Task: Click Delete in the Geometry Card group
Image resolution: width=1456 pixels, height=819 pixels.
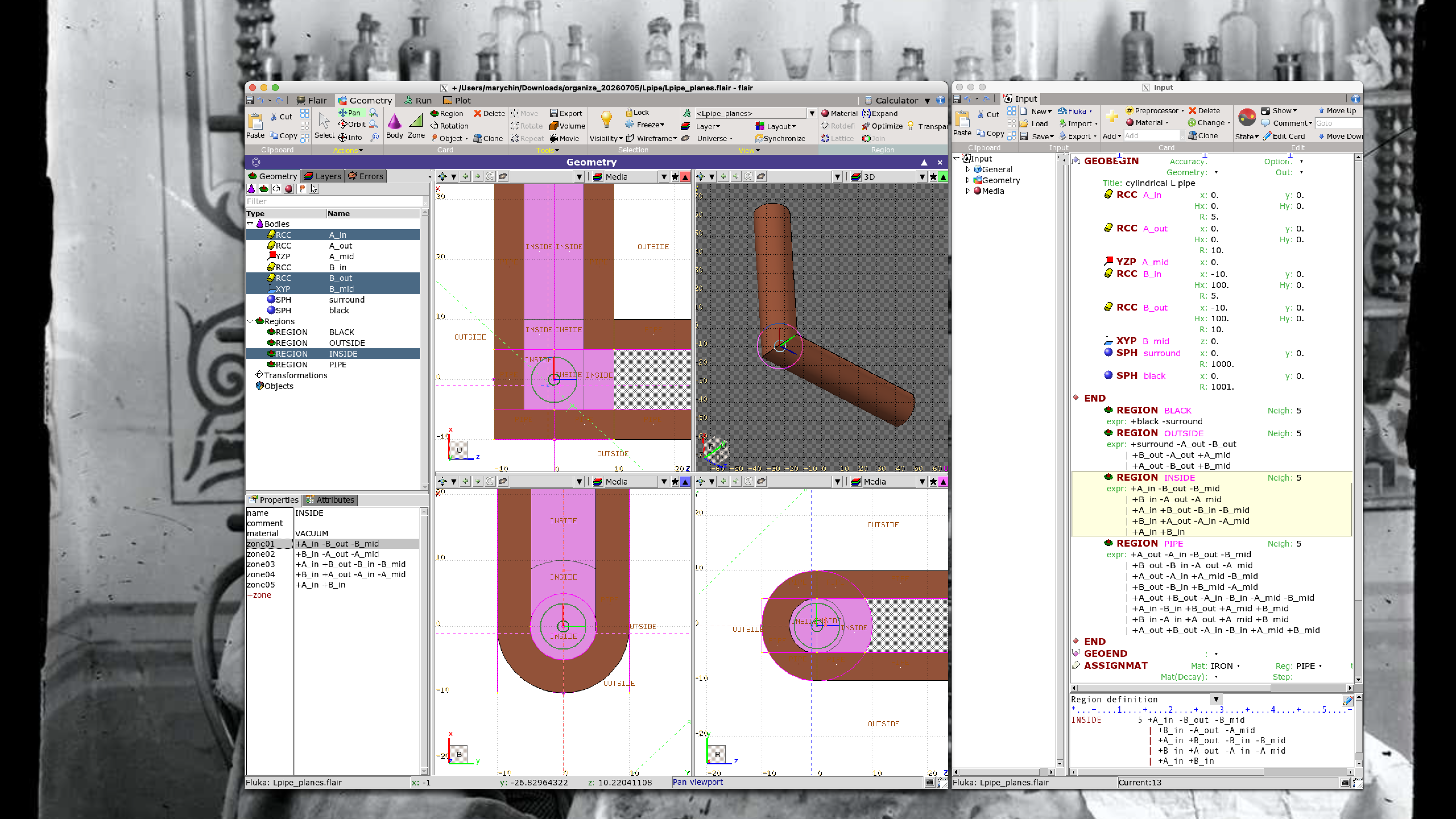Action: (489, 114)
